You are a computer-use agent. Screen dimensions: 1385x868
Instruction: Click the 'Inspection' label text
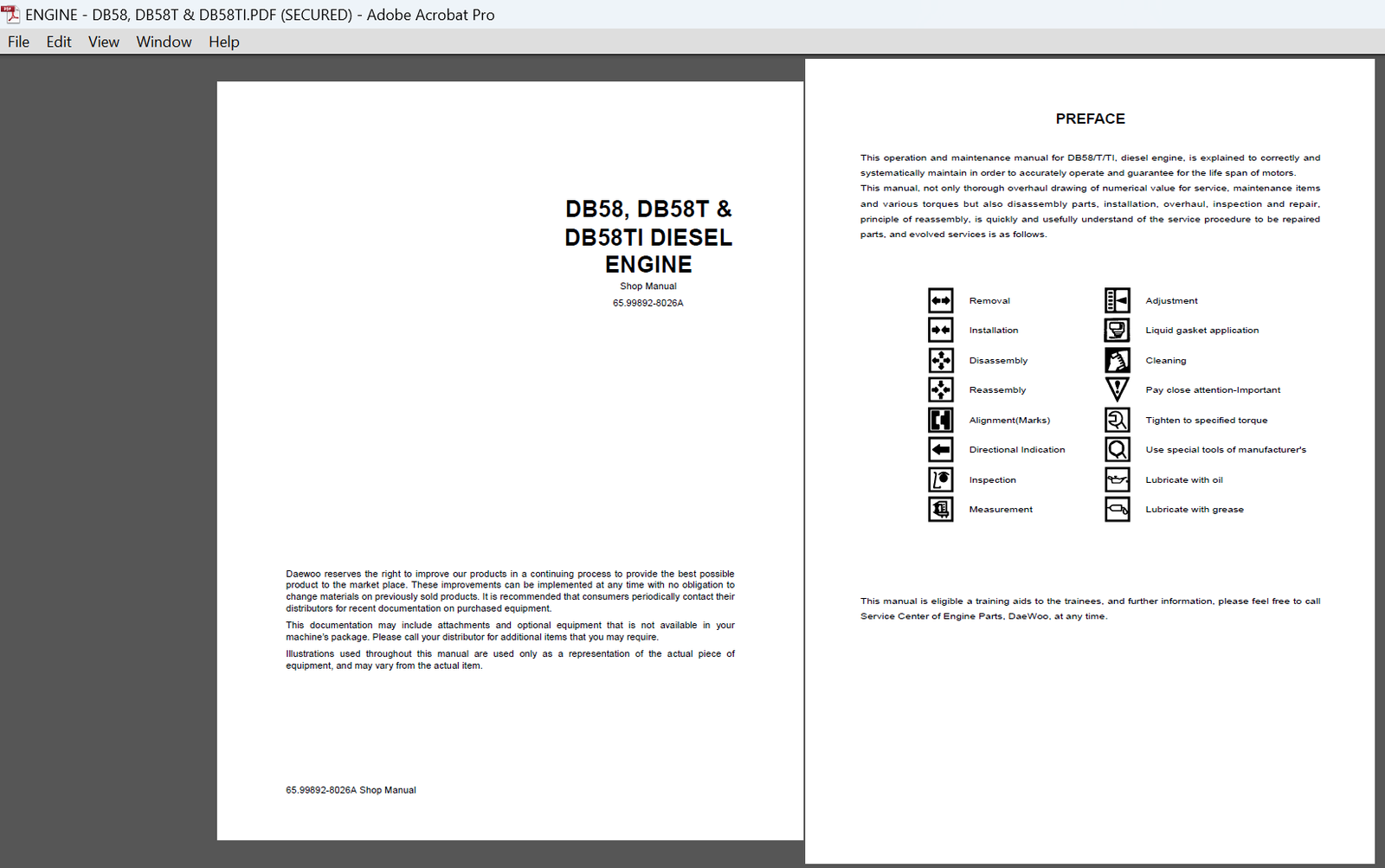click(x=992, y=480)
